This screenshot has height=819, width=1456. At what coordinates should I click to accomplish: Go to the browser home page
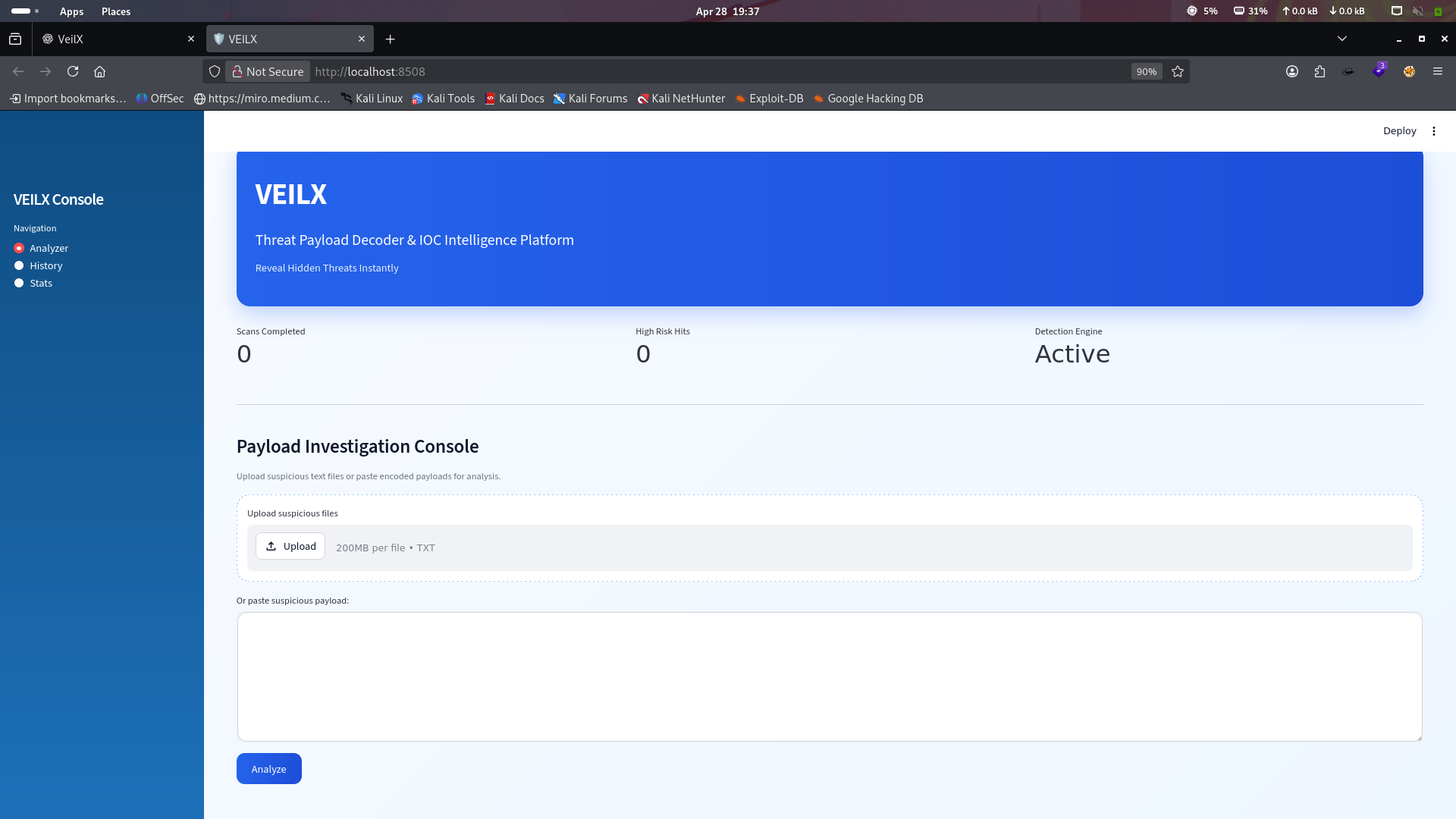[99, 71]
